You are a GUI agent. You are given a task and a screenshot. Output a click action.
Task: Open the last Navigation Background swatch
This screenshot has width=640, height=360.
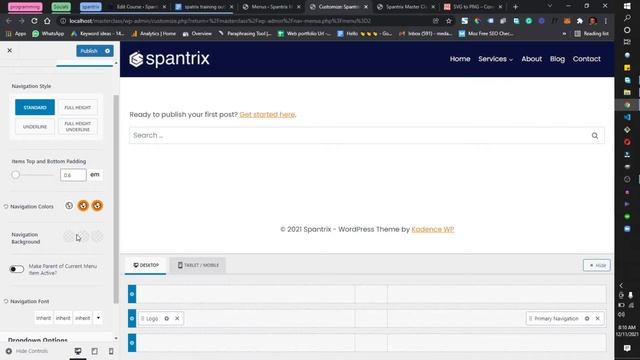[x=97, y=236]
